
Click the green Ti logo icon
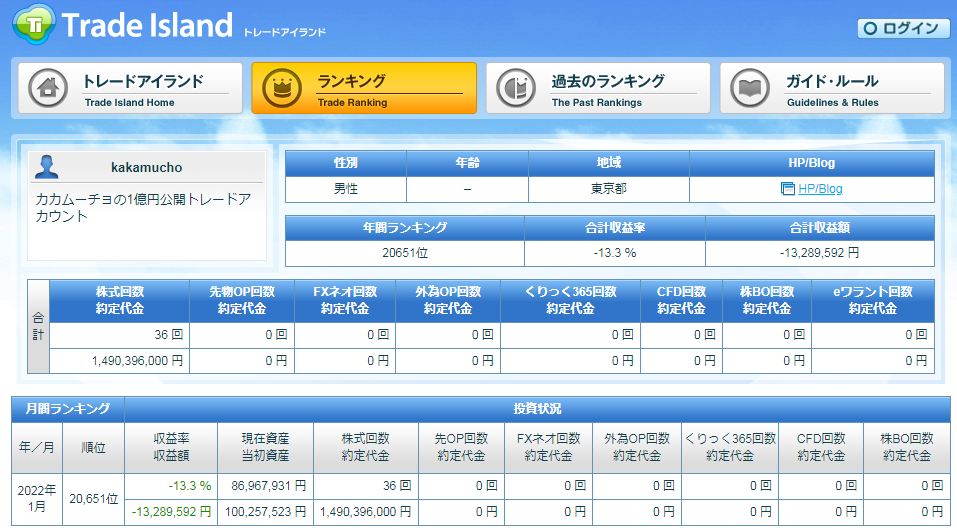pos(31,24)
